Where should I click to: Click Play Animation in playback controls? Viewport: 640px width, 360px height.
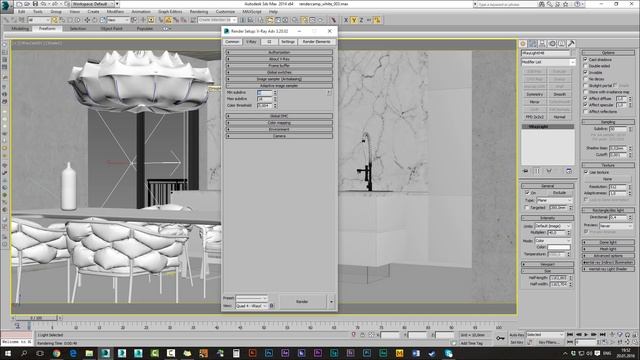tap(586, 335)
